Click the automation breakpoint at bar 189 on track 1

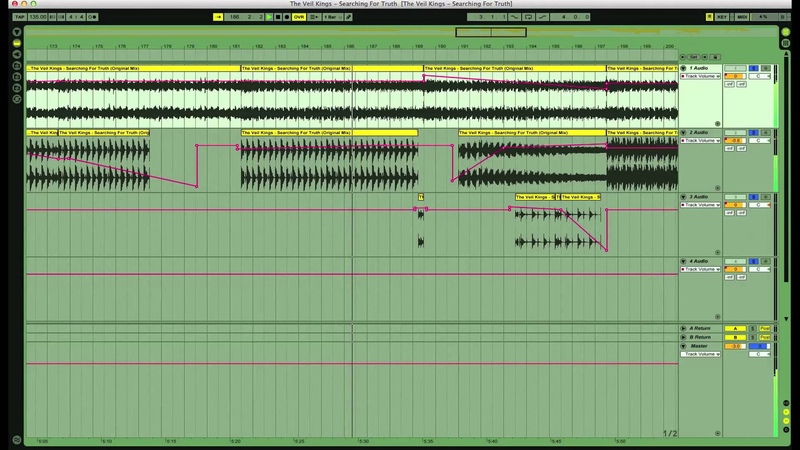pos(423,76)
